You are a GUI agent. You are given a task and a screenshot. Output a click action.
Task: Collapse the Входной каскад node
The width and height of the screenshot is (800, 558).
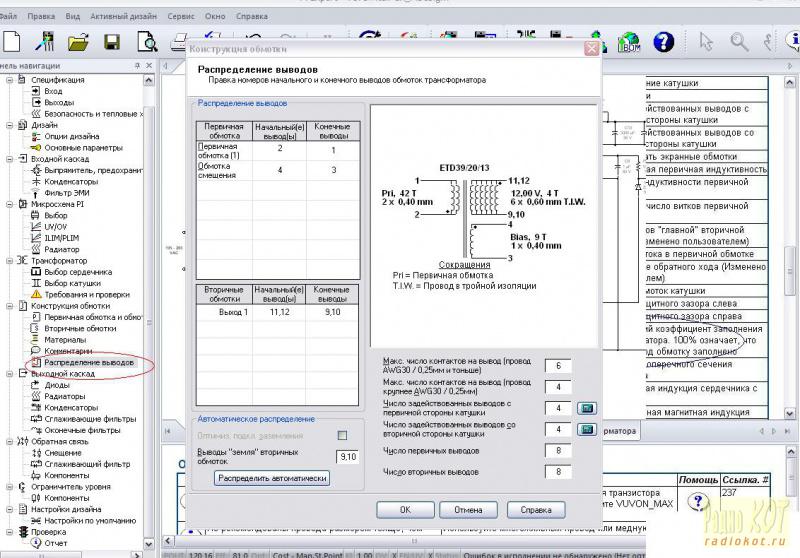point(9,159)
